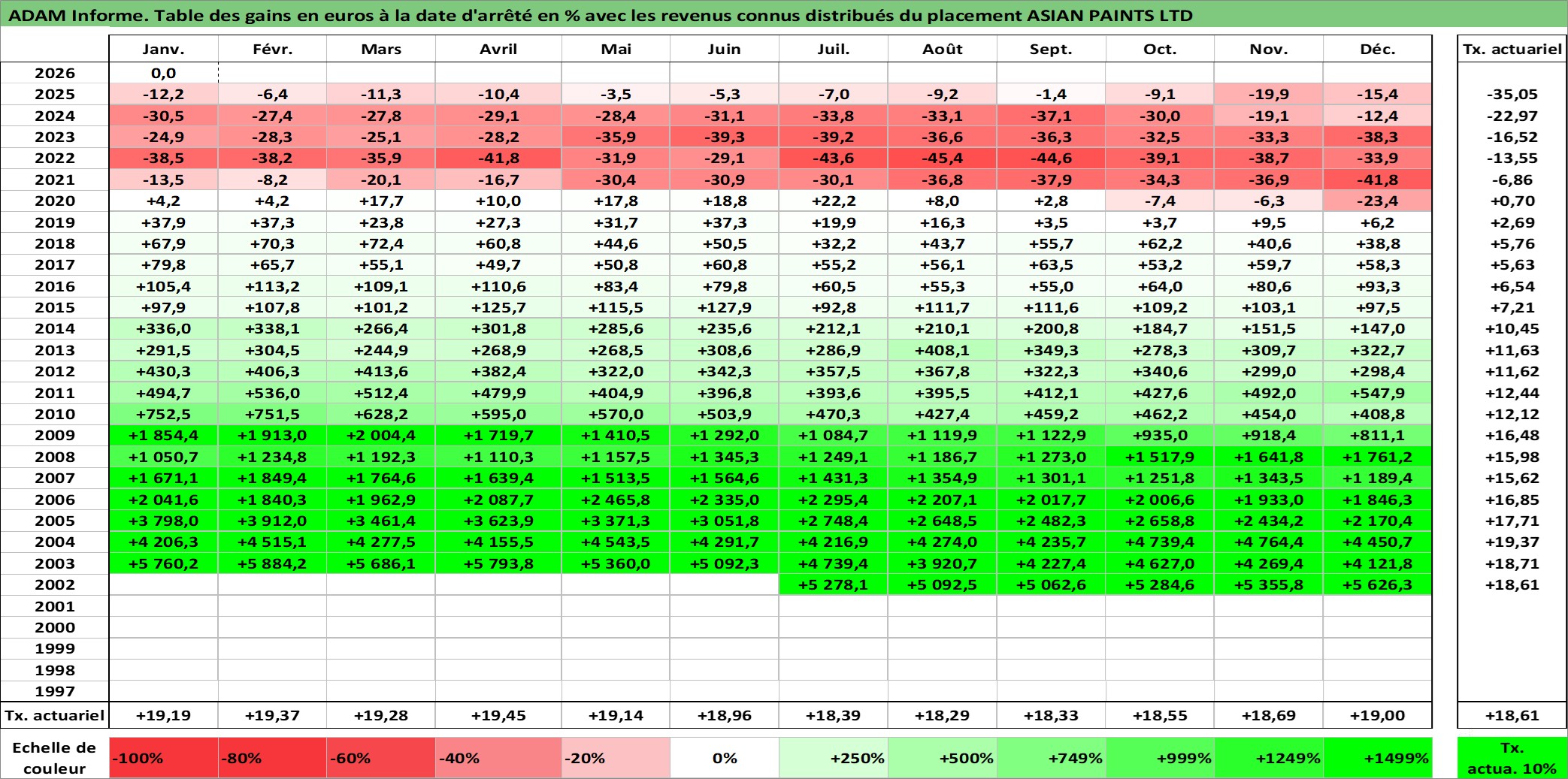1568x779 pixels.
Task: Click the +1499% color scale swatch
Action: [x=1377, y=758]
